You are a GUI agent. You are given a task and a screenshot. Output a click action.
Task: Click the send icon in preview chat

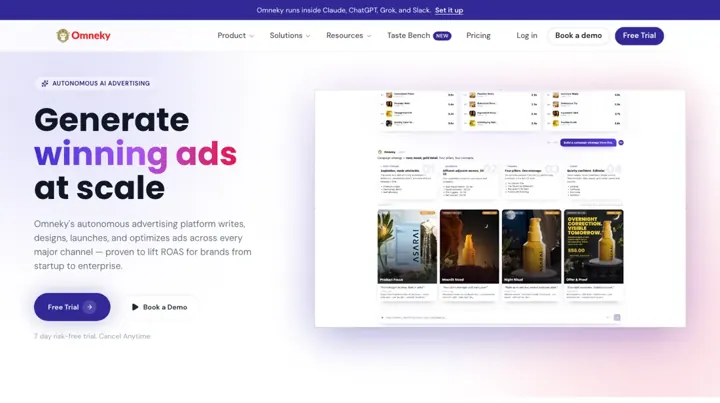[x=617, y=317]
